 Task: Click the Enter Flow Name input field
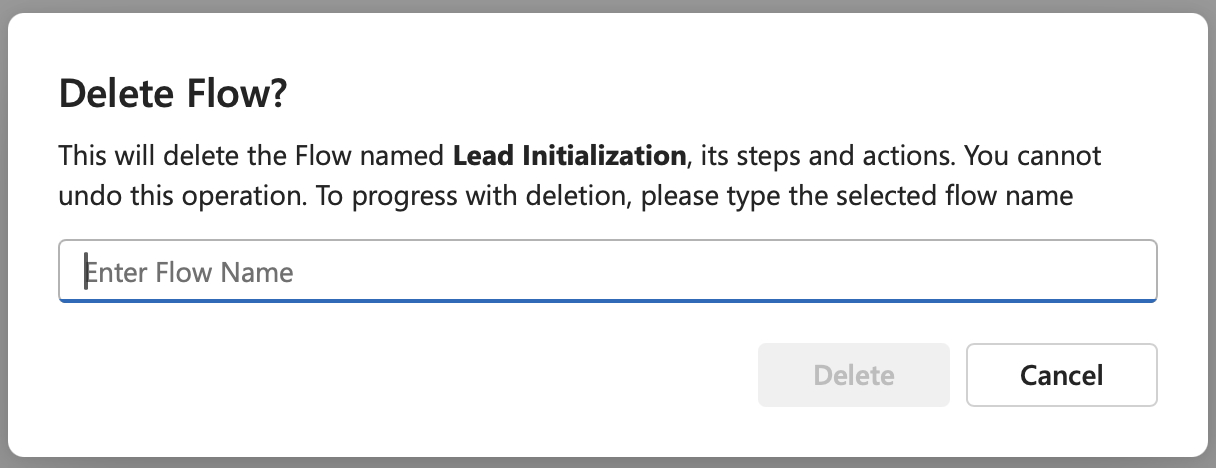coord(607,271)
